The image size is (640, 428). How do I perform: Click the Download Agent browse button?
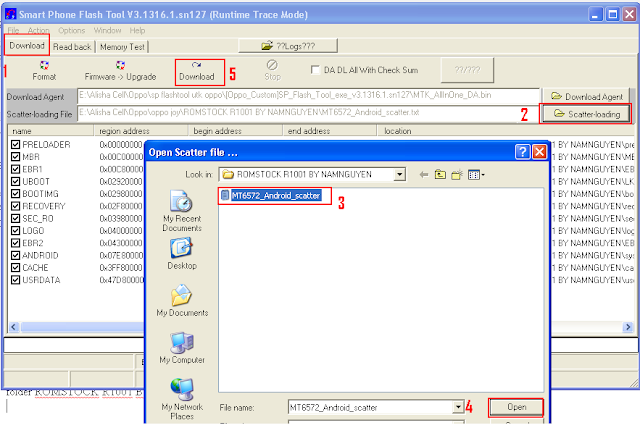586,96
